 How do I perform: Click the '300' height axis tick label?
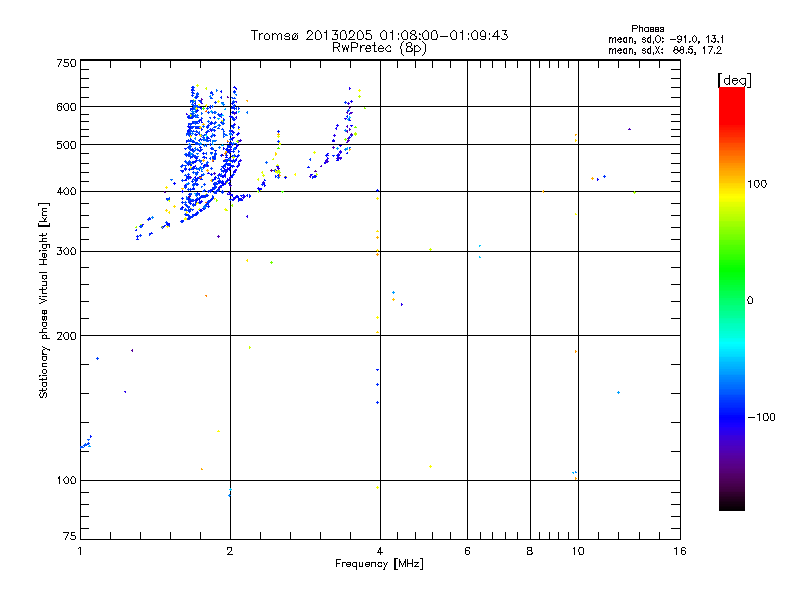pos(66,251)
